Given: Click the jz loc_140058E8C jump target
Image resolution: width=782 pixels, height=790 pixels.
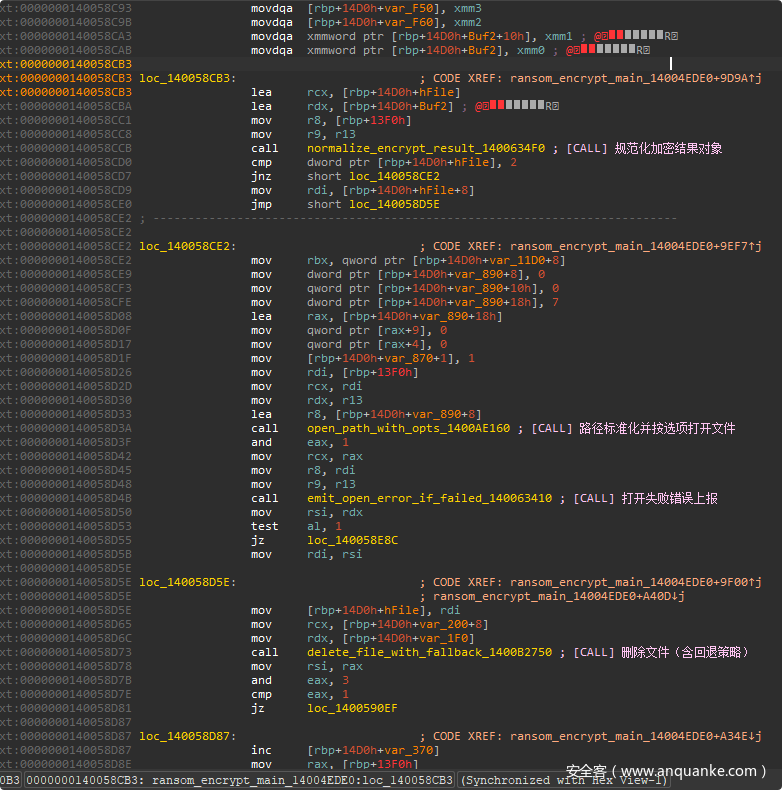Looking at the screenshot, I should [x=352, y=540].
